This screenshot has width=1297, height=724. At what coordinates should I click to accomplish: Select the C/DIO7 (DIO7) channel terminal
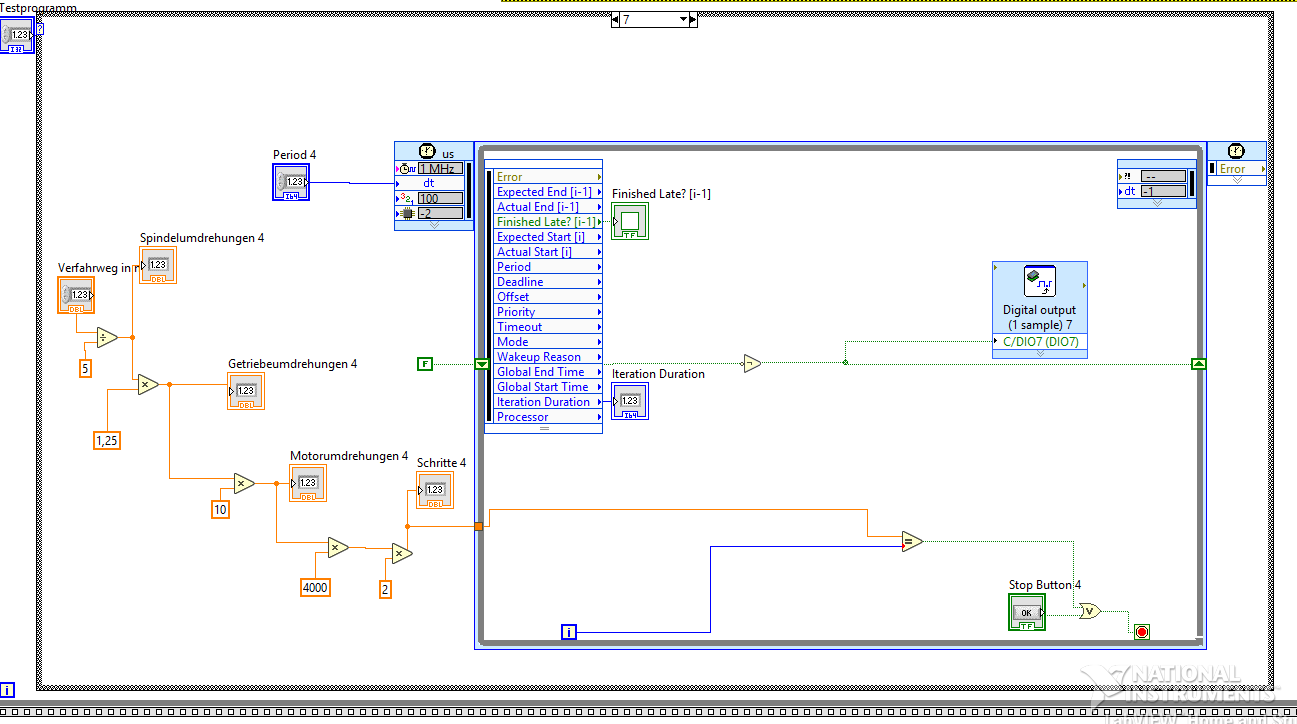click(1040, 342)
